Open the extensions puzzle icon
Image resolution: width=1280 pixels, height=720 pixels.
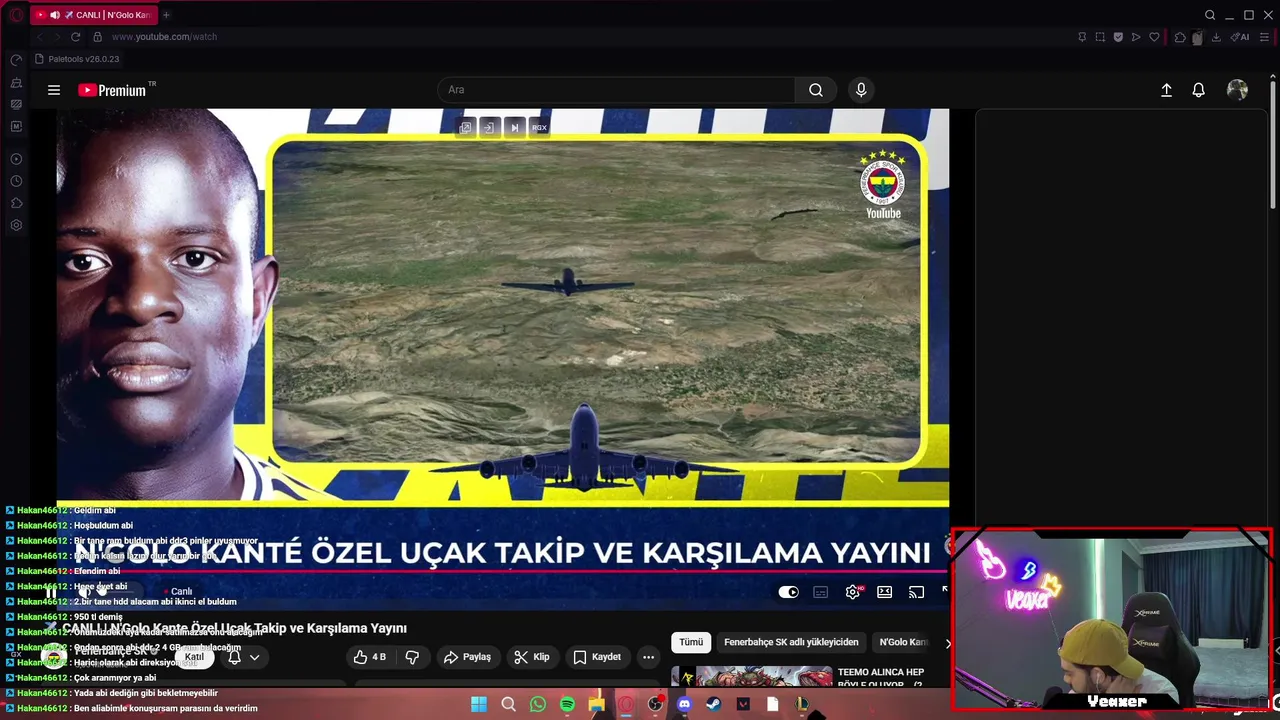[1180, 37]
